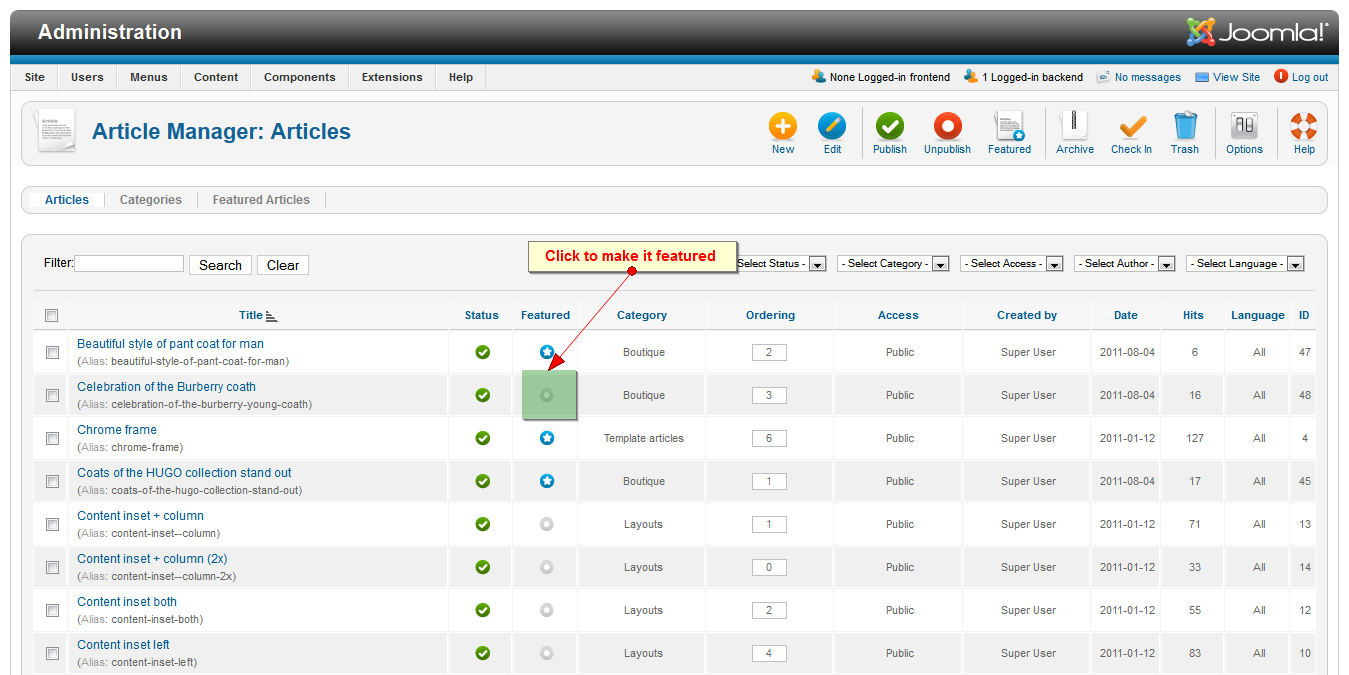Open the Content menu

[x=216, y=77]
